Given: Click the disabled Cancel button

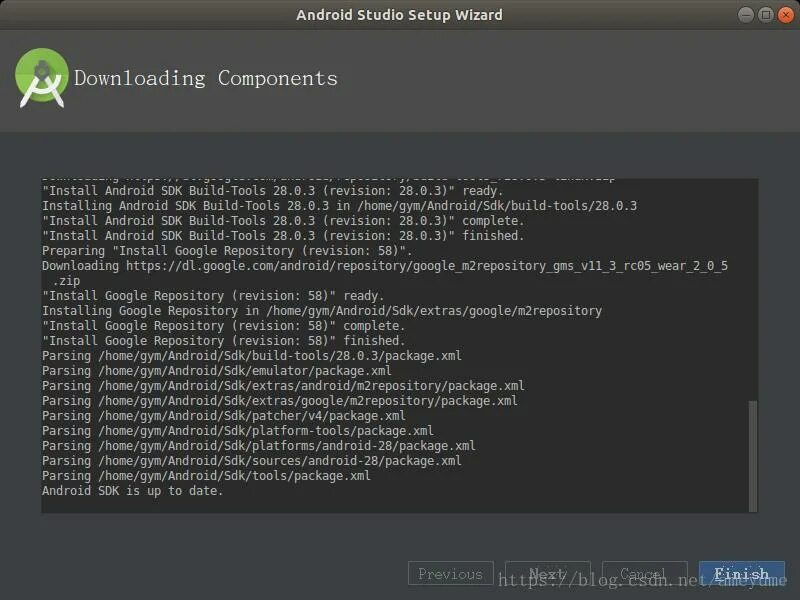Looking at the screenshot, I should point(644,573).
